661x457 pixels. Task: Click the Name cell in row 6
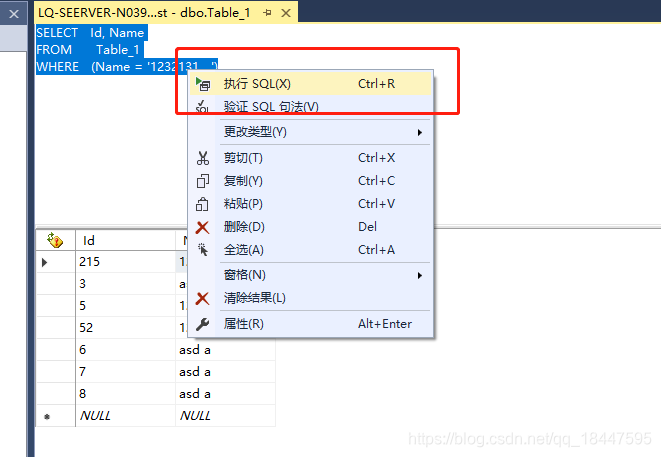pyautogui.click(x=226, y=350)
